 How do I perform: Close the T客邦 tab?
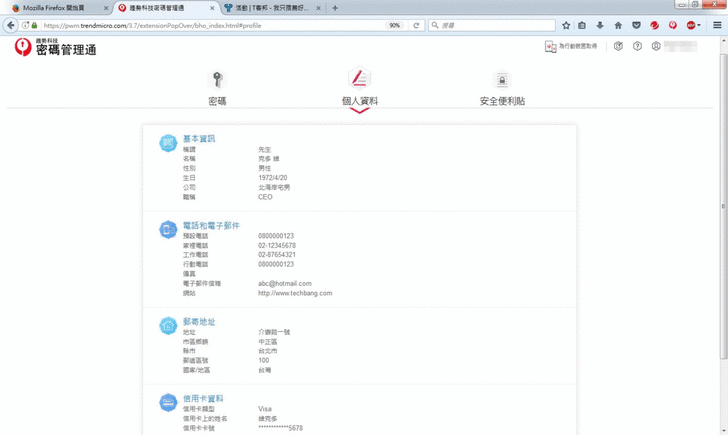point(318,8)
